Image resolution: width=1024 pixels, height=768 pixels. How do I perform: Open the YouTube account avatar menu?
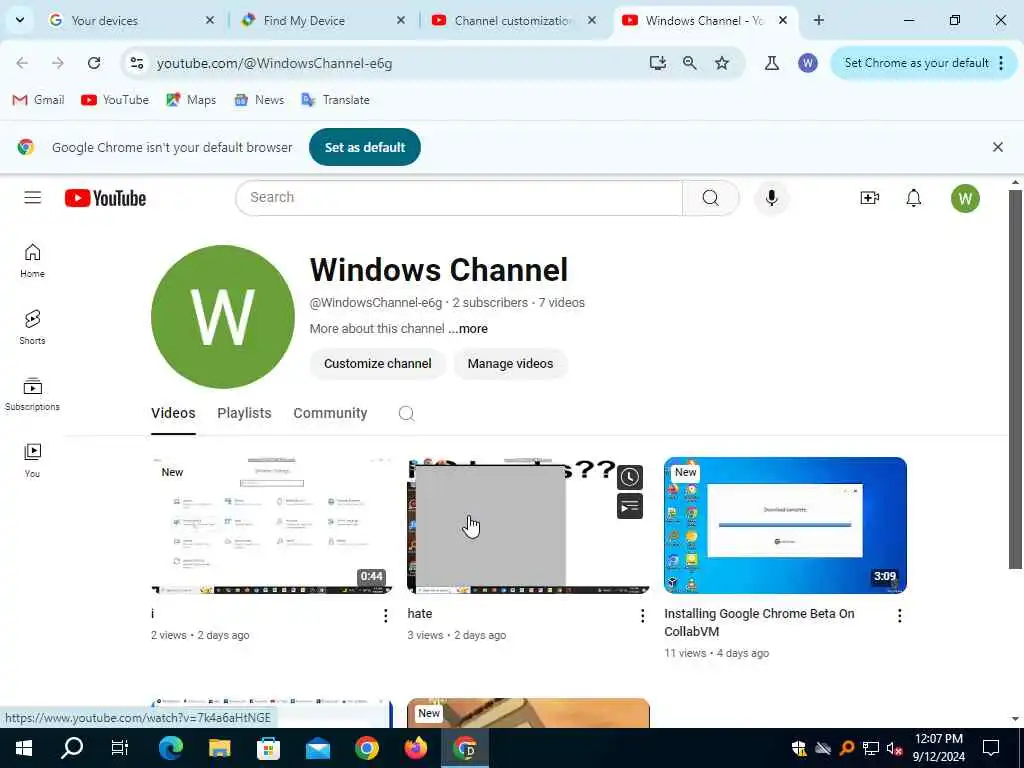point(965,198)
